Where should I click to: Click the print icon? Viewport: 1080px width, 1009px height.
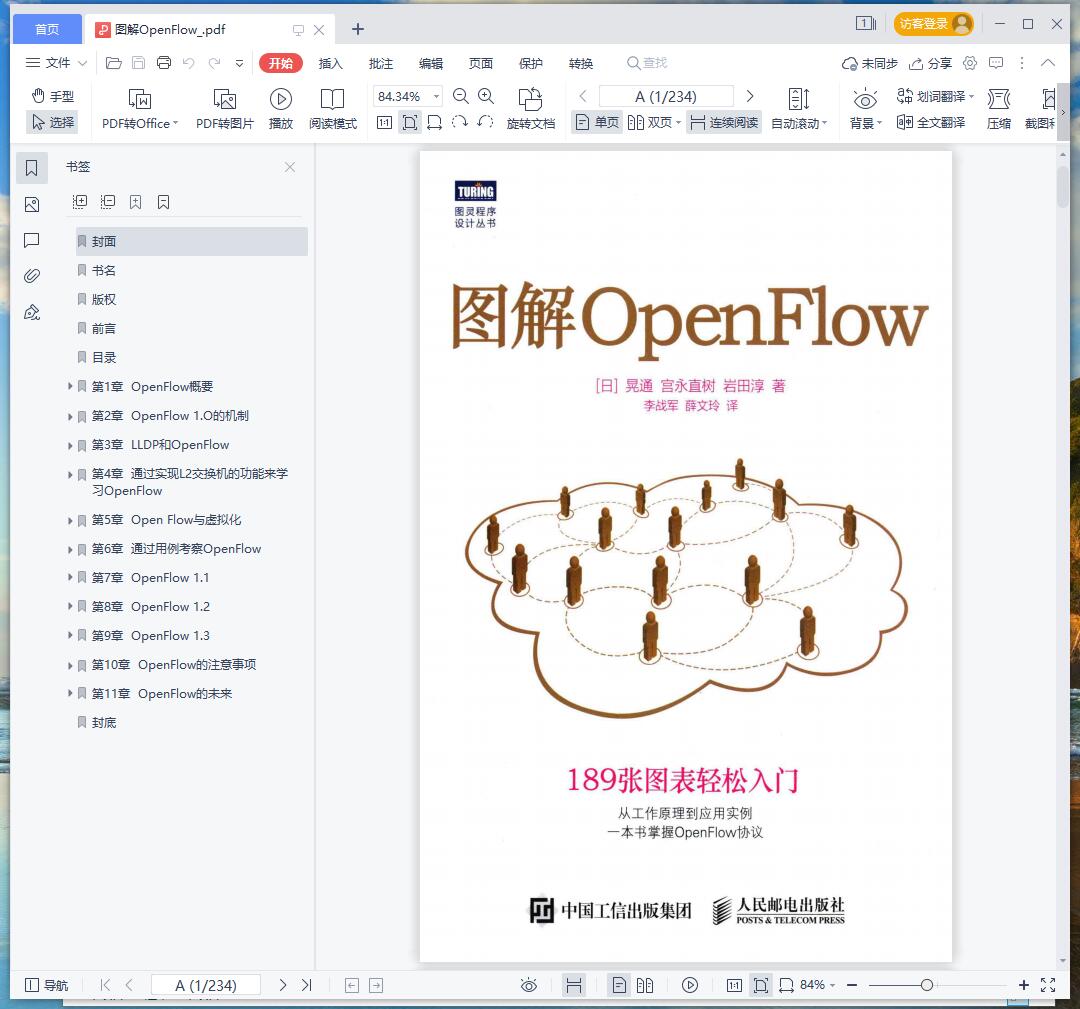pyautogui.click(x=164, y=63)
